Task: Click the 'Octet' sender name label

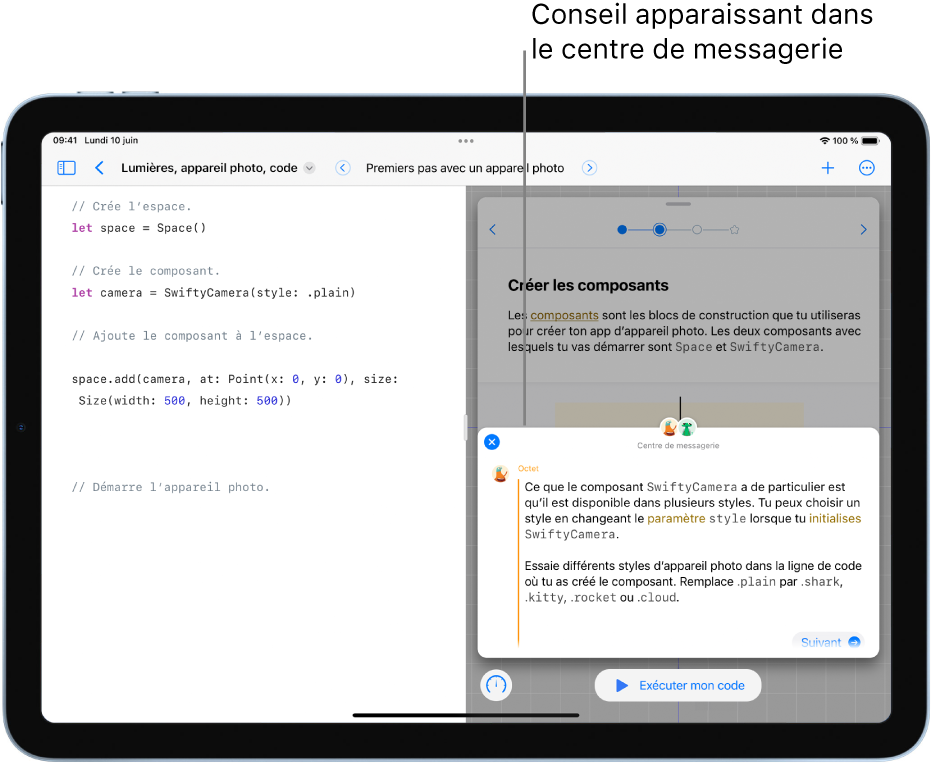Action: (x=528, y=468)
